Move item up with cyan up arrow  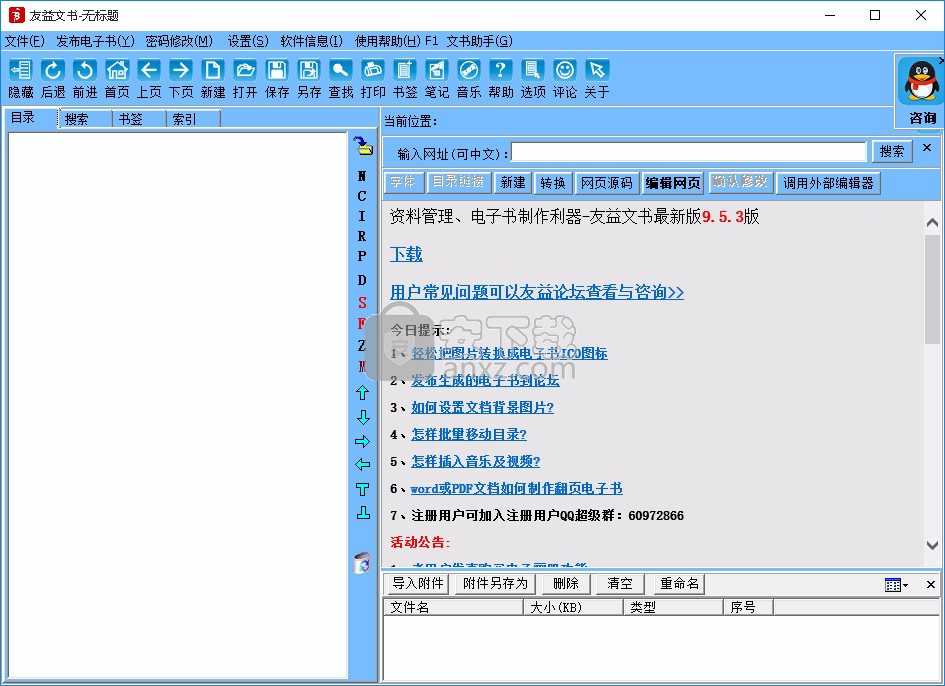(x=362, y=393)
